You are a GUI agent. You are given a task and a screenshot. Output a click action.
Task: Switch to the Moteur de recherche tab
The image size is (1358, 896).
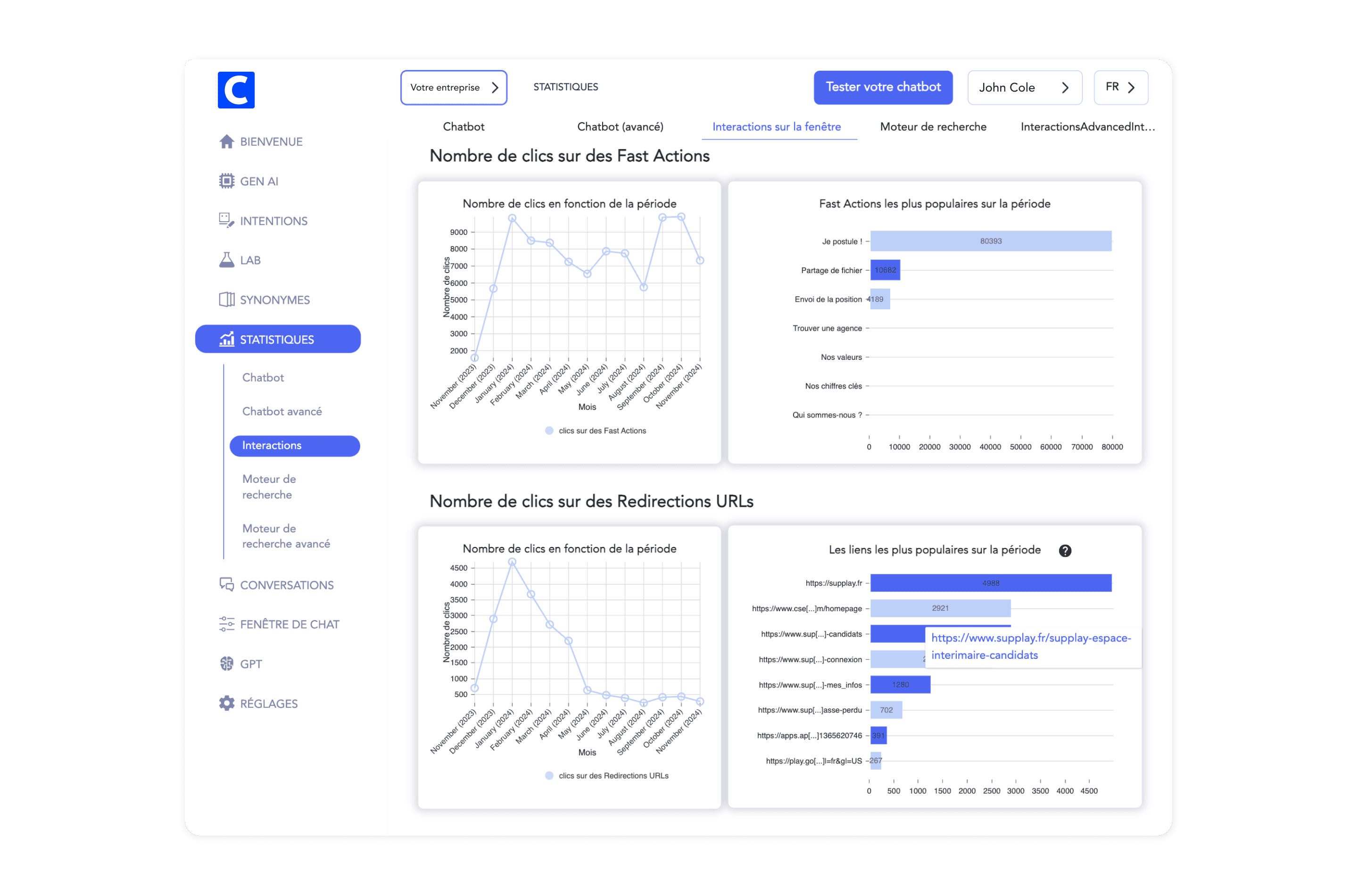click(933, 127)
